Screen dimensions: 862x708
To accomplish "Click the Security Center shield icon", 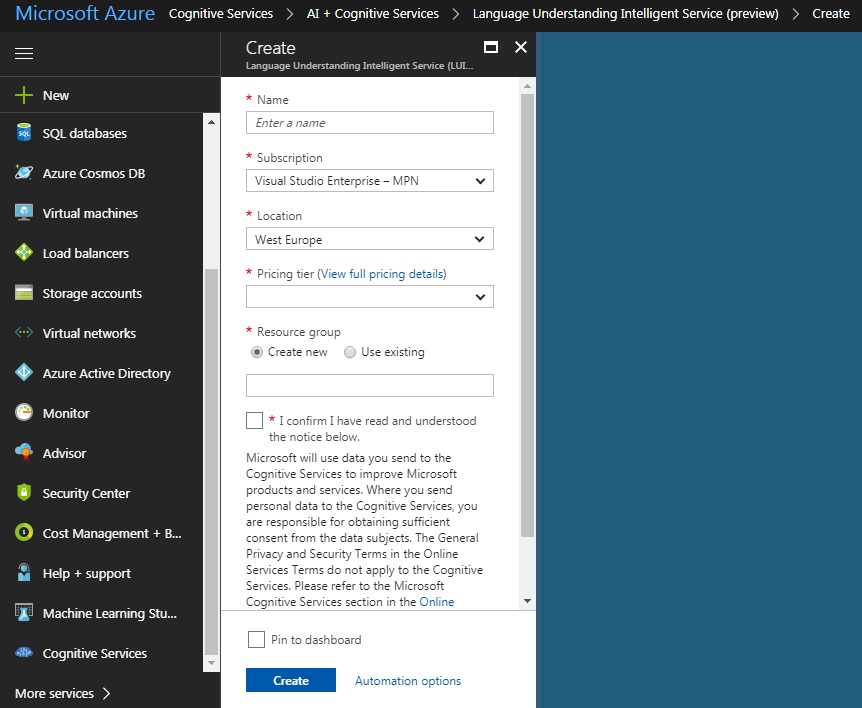I will (x=24, y=493).
